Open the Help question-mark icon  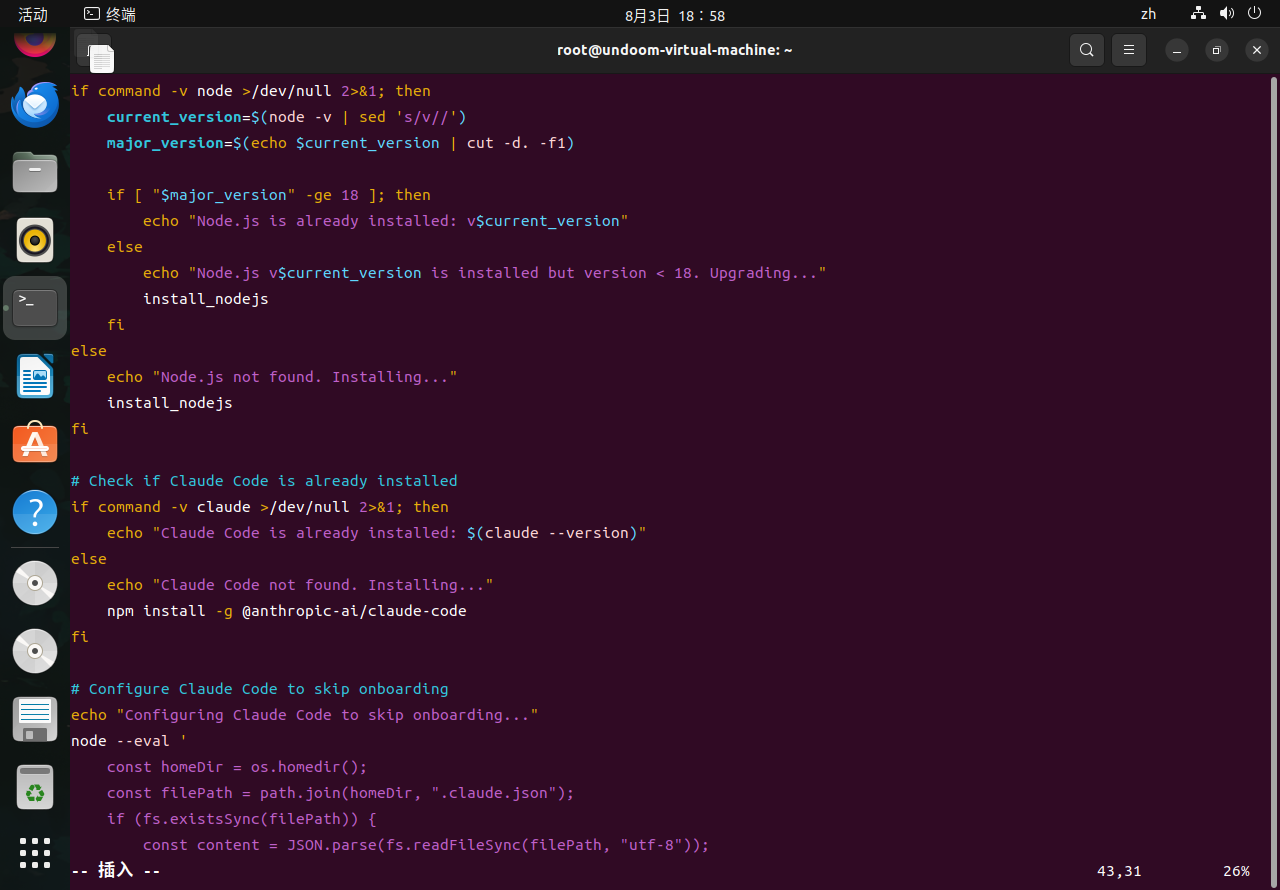click(x=35, y=512)
